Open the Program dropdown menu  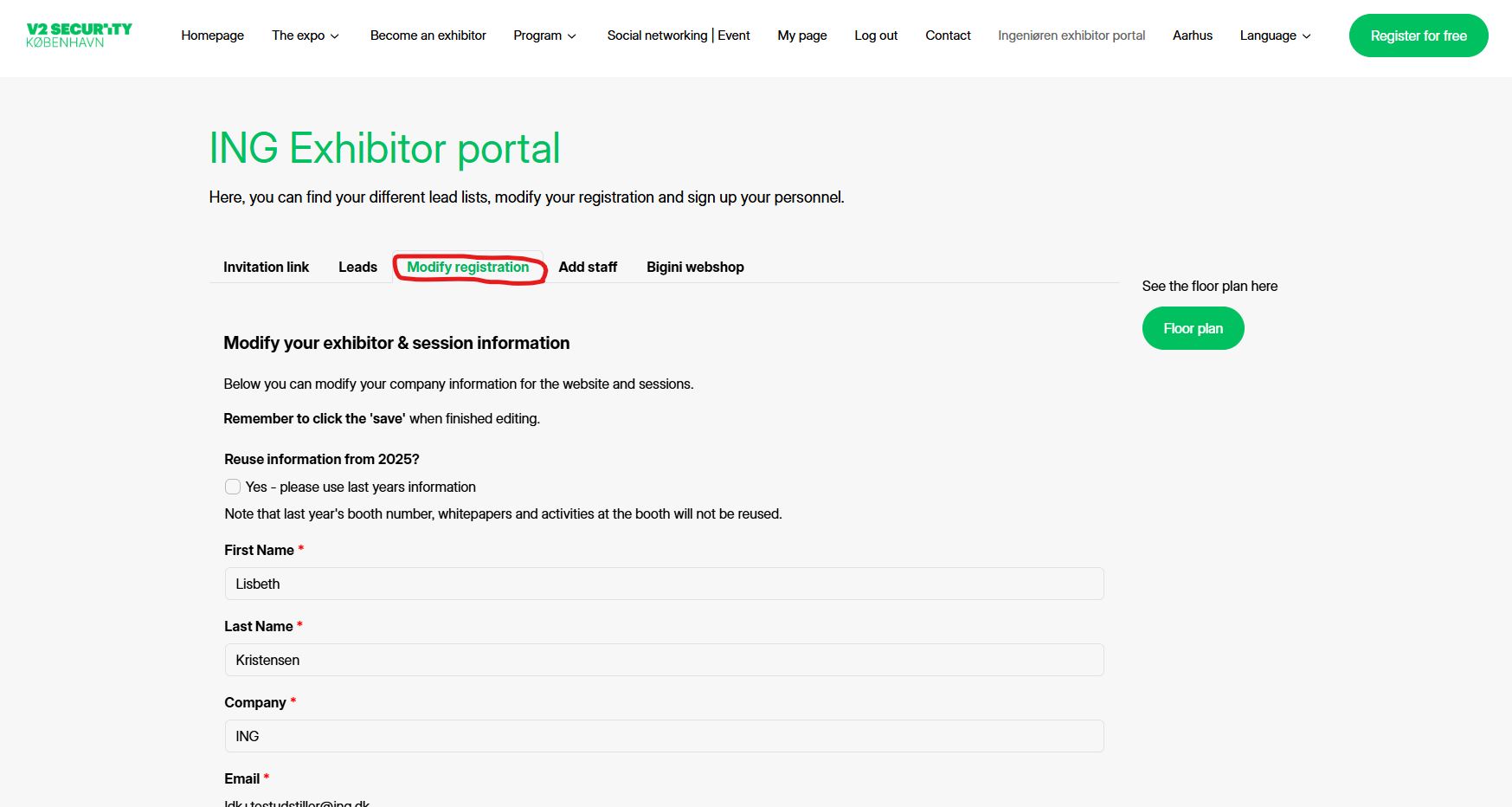[544, 36]
